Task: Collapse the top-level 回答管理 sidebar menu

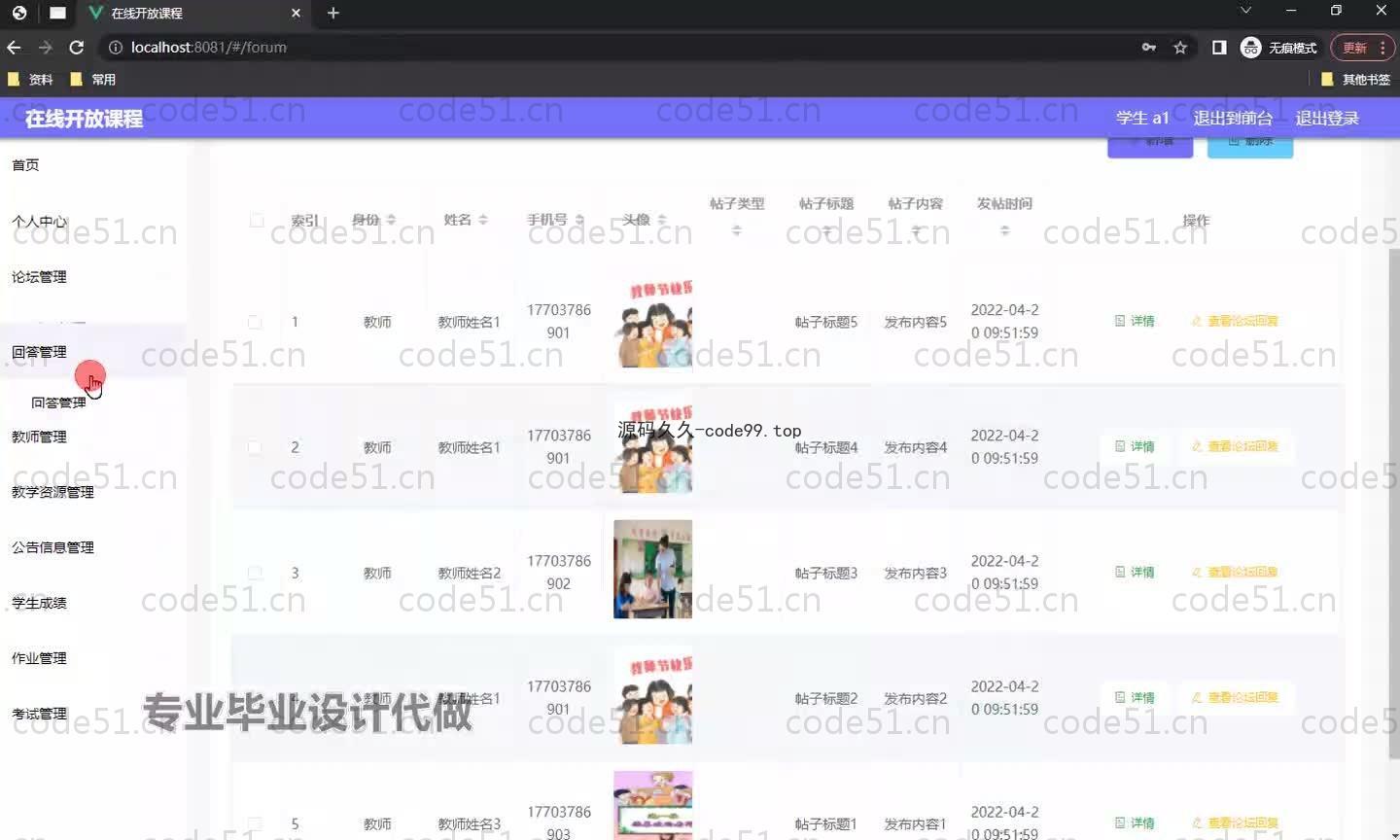Action: pos(39,351)
